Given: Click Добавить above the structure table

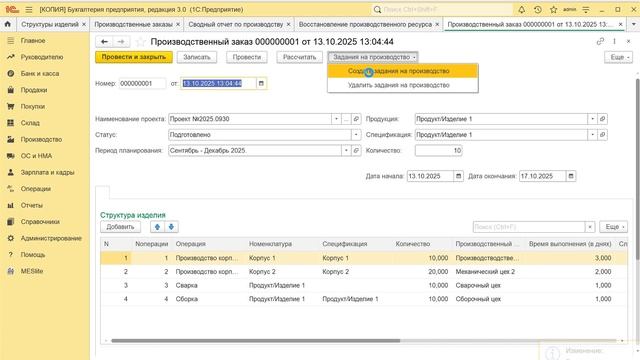Looking at the screenshot, I should pos(120,227).
